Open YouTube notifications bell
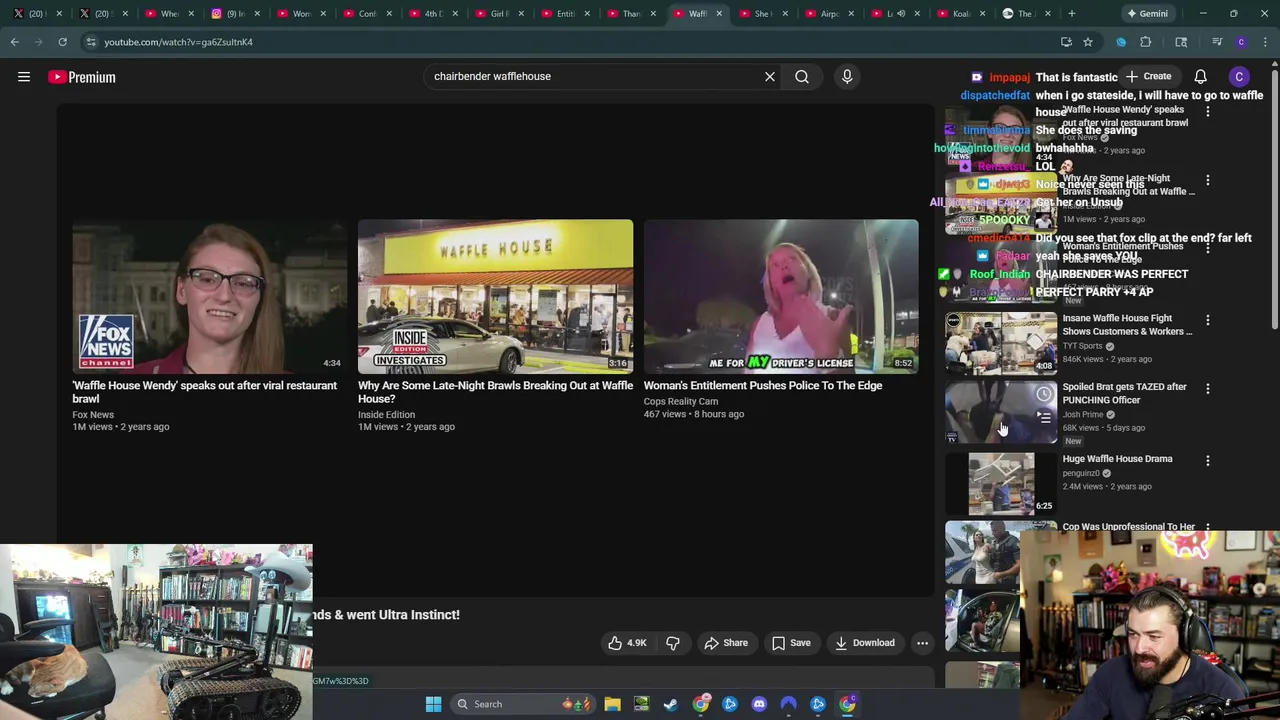Image resolution: width=1280 pixels, height=720 pixels. (1200, 77)
